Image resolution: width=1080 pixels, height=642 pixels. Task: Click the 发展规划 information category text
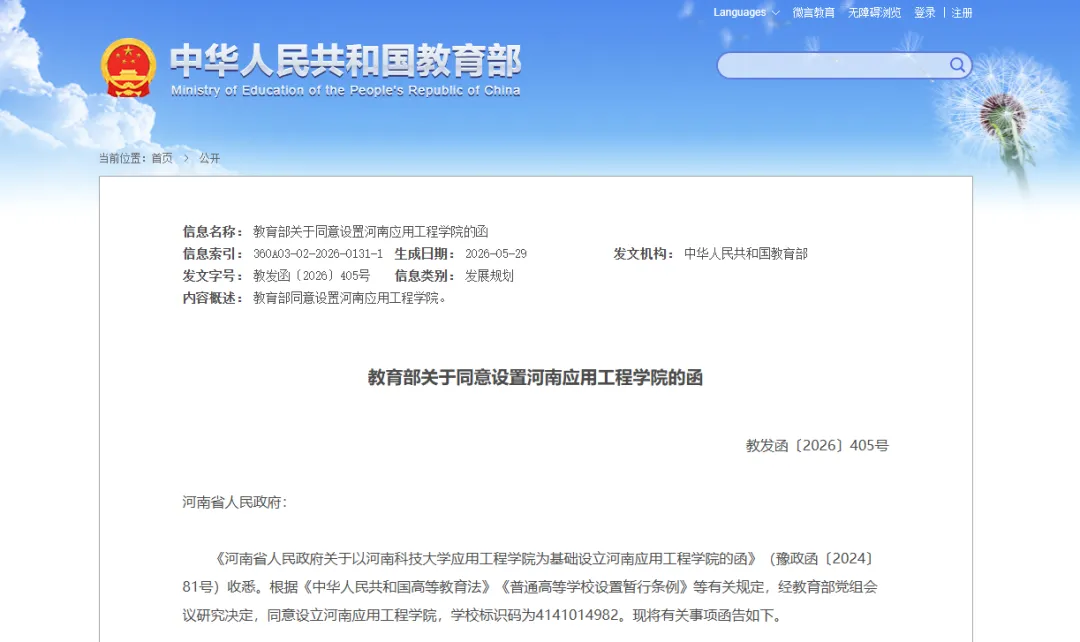pyautogui.click(x=489, y=276)
